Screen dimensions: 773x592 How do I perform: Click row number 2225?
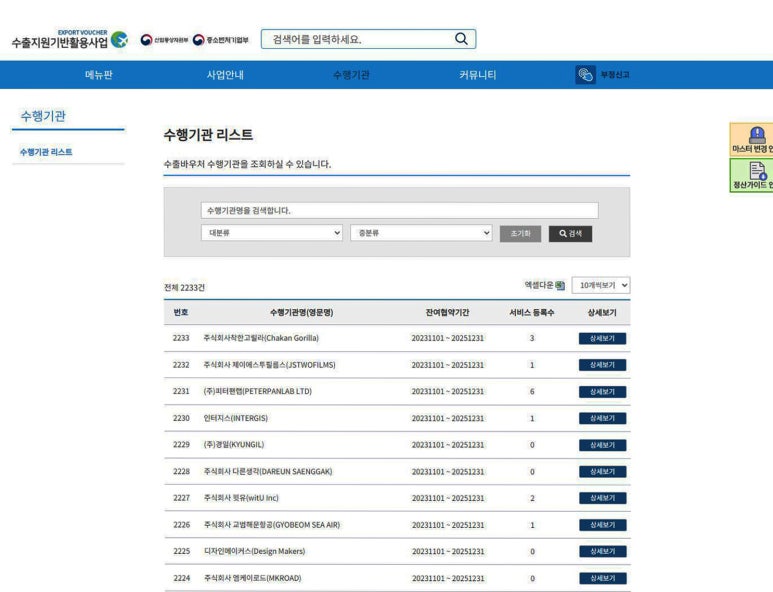click(181, 552)
